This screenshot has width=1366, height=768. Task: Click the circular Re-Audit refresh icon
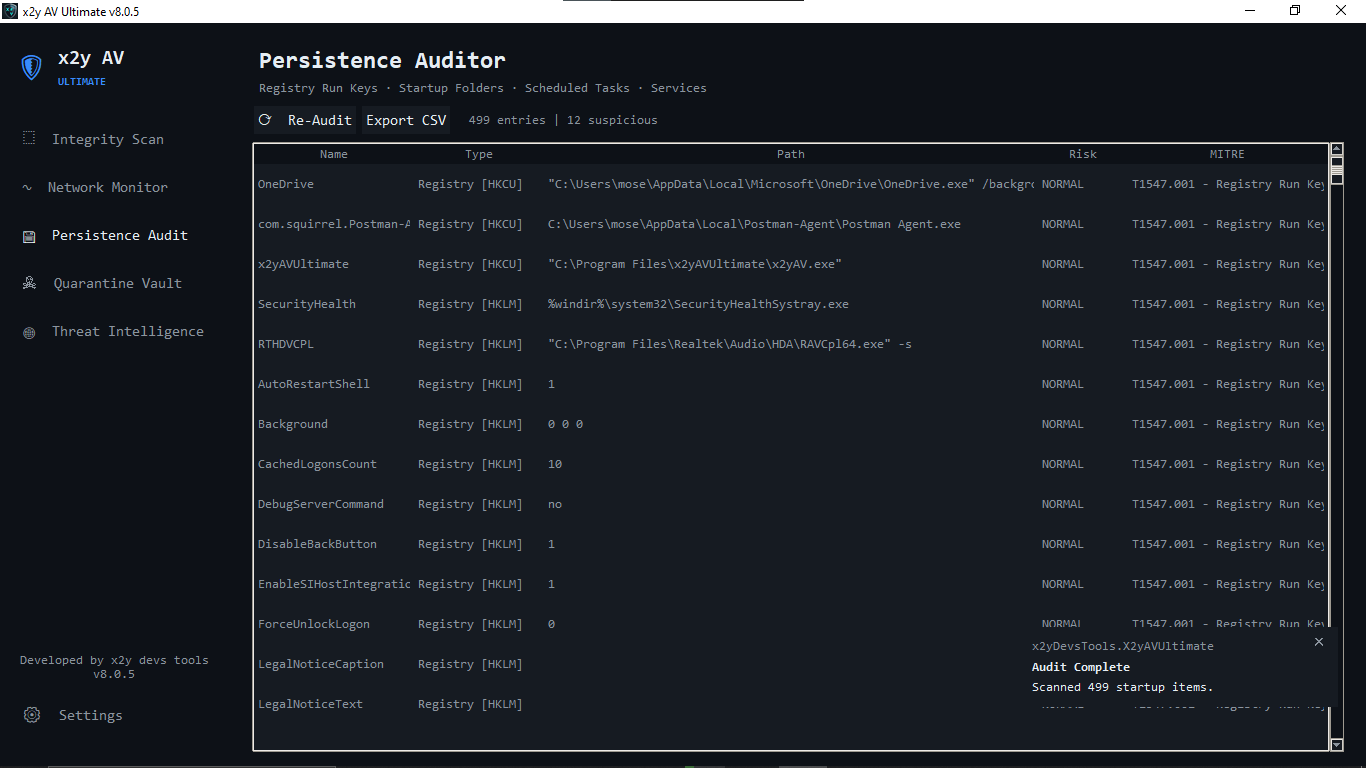click(x=265, y=119)
